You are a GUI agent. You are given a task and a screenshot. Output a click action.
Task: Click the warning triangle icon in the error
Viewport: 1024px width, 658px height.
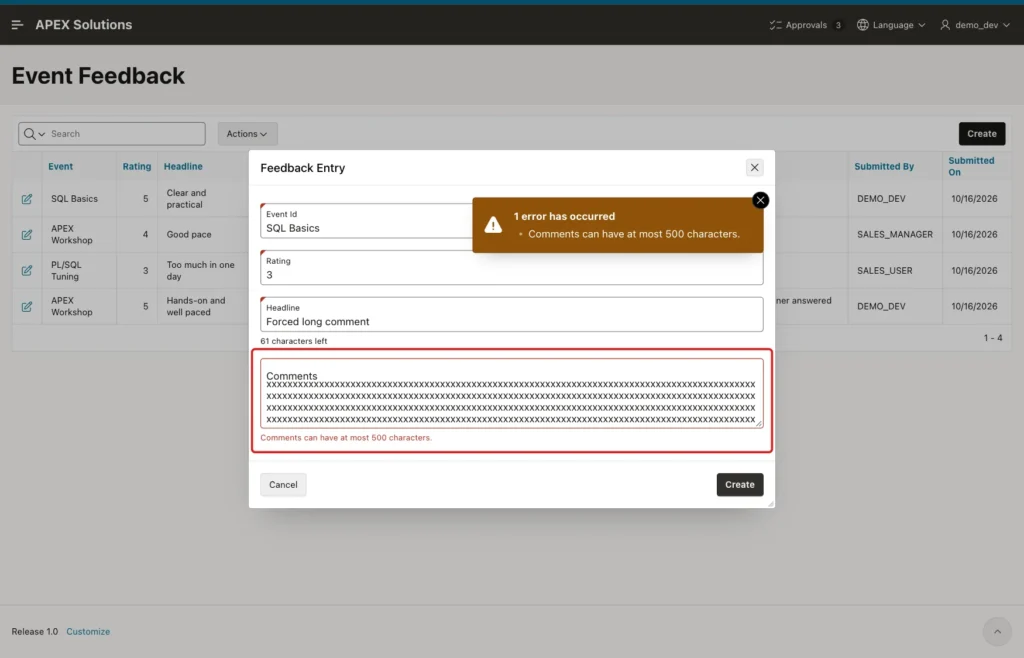493,225
